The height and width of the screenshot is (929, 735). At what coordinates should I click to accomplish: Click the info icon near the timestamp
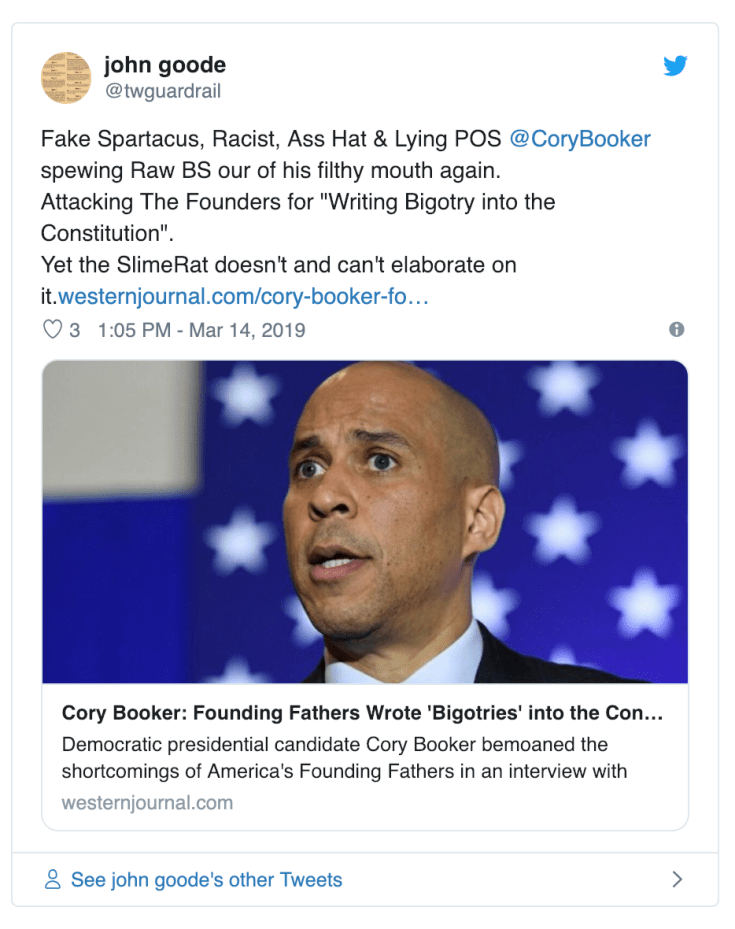(676, 328)
